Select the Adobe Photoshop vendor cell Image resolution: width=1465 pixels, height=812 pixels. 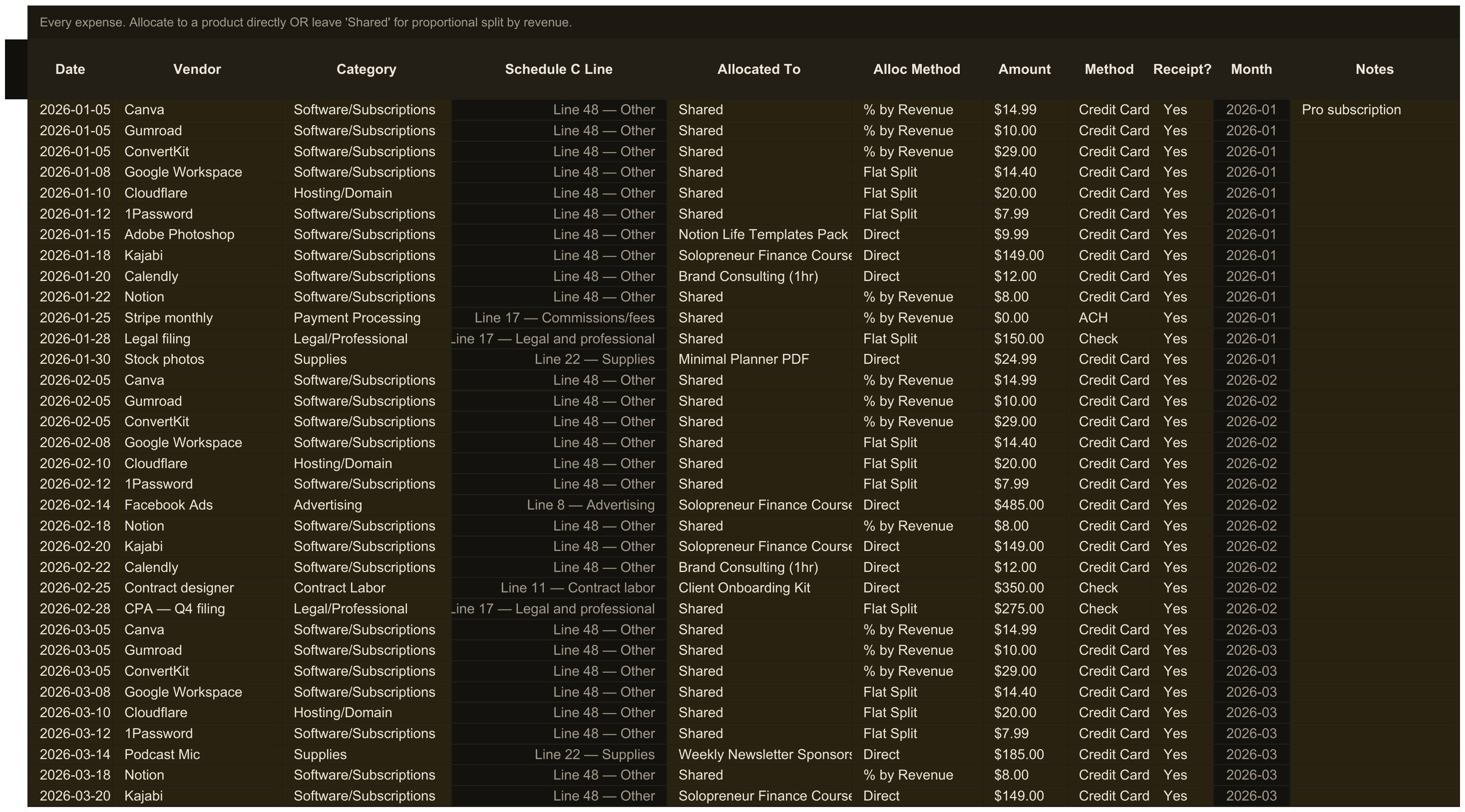pos(197,235)
